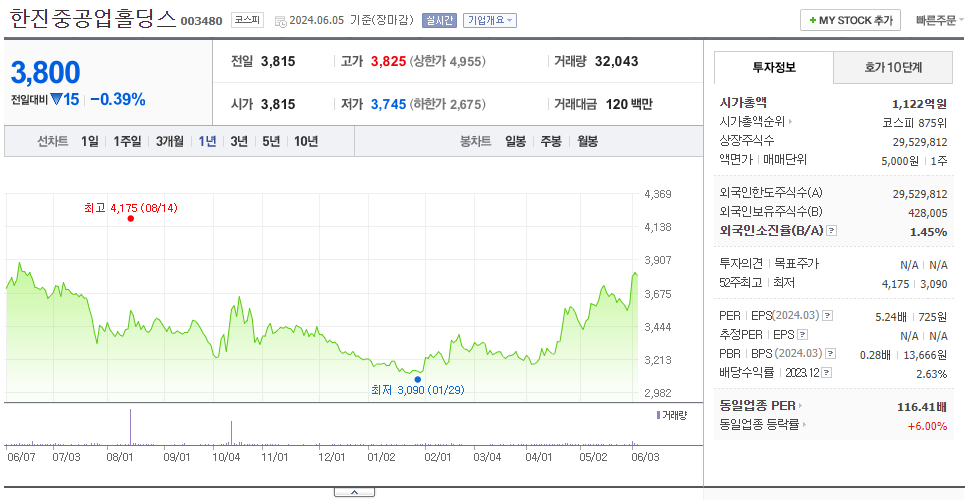The image size is (968, 500).
Task: Click help icon next to PER EPS(2024.03)
Action: click(827, 316)
